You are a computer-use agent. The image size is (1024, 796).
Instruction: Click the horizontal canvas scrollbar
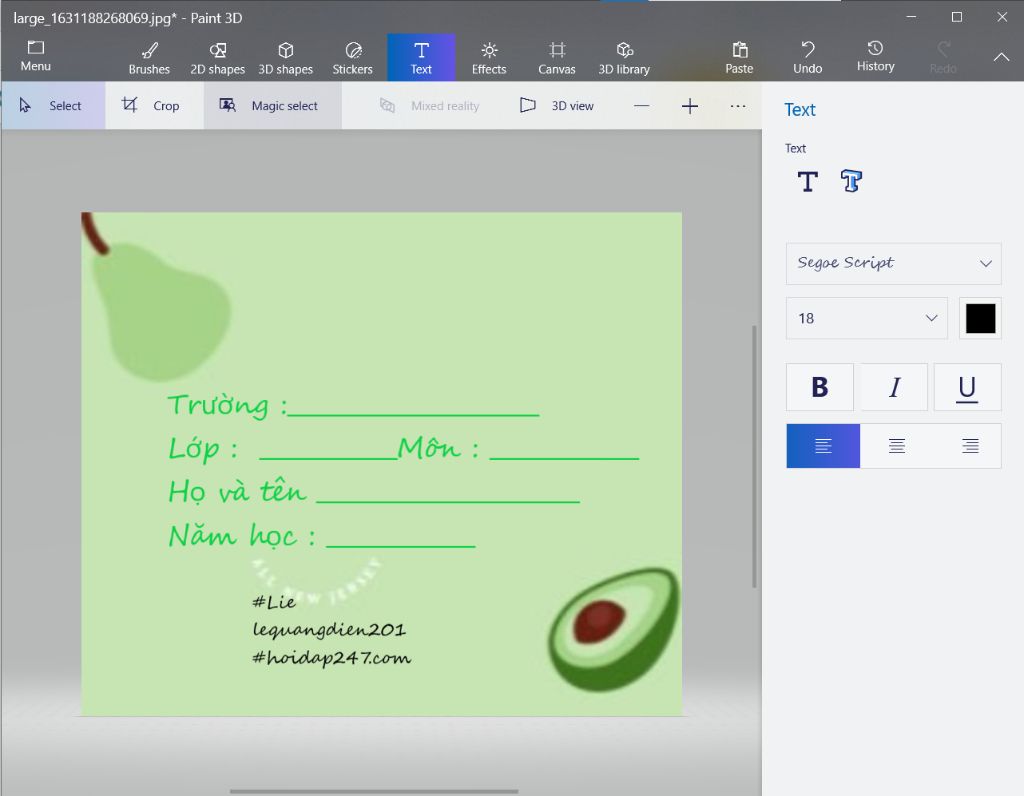click(x=374, y=791)
